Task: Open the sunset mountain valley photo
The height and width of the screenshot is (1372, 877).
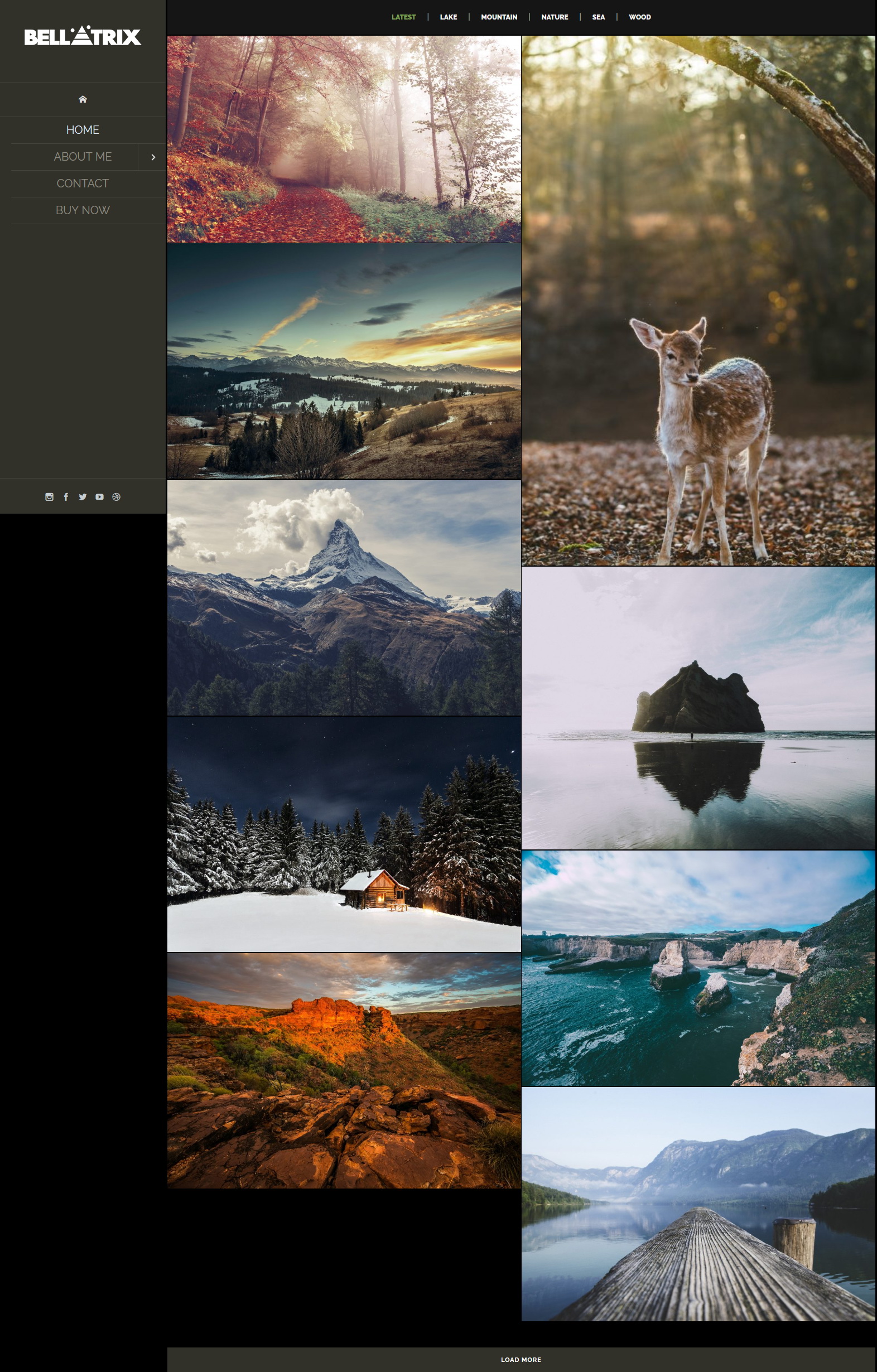Action: (x=344, y=361)
